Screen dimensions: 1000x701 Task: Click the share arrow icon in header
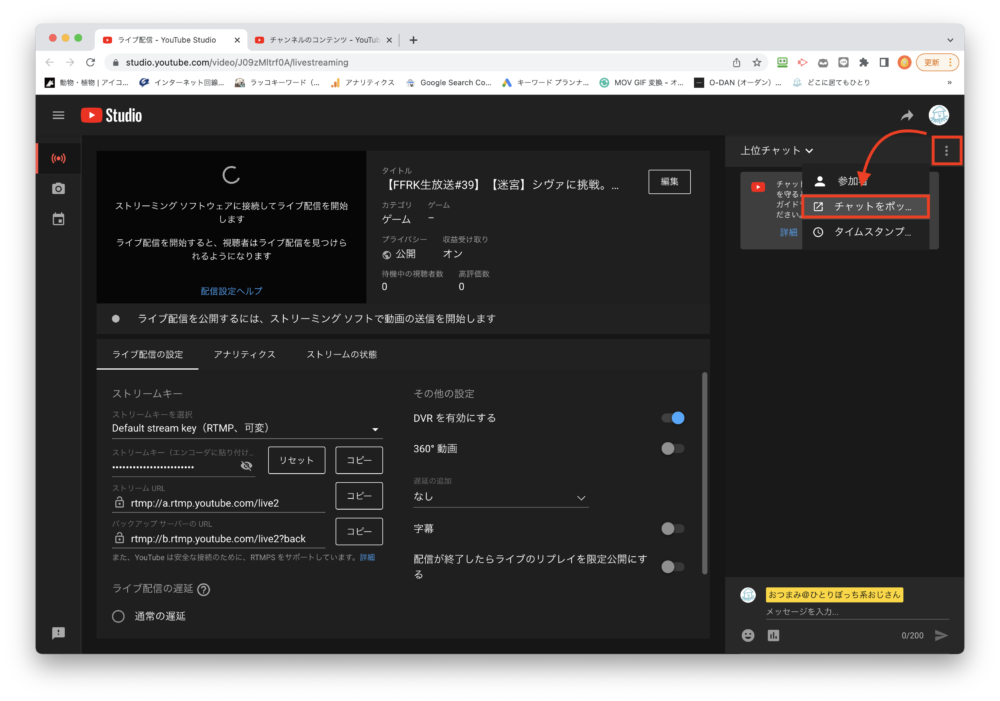pyautogui.click(x=907, y=115)
